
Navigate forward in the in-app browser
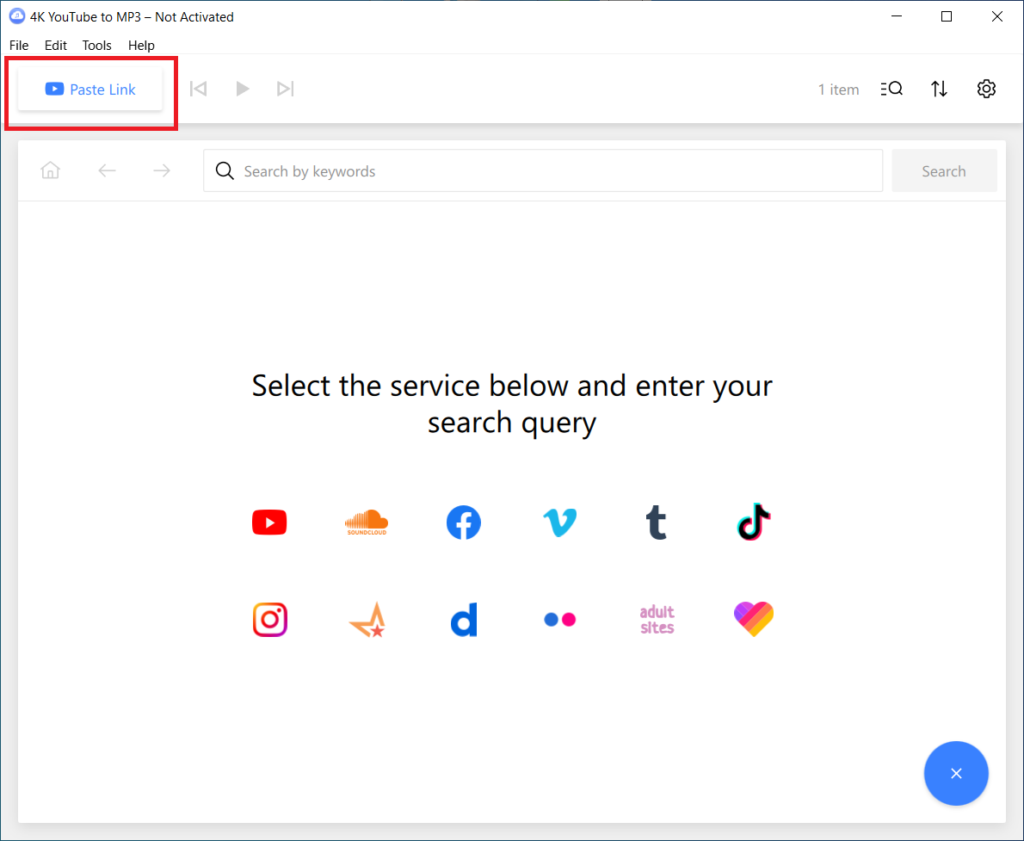(161, 171)
